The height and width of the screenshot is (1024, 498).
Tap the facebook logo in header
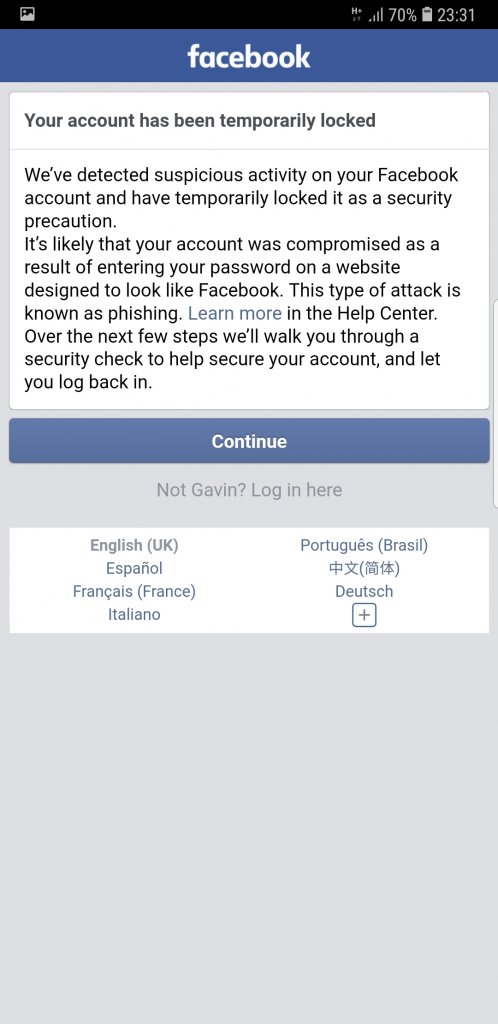pos(249,56)
